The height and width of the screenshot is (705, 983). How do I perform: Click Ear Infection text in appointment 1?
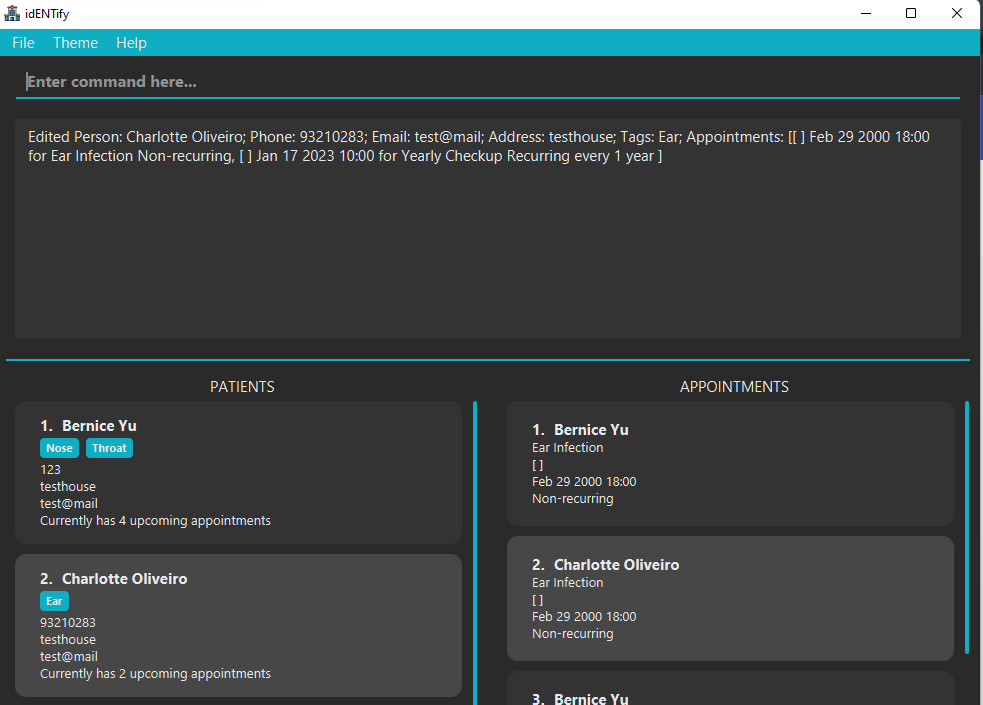[567, 447]
